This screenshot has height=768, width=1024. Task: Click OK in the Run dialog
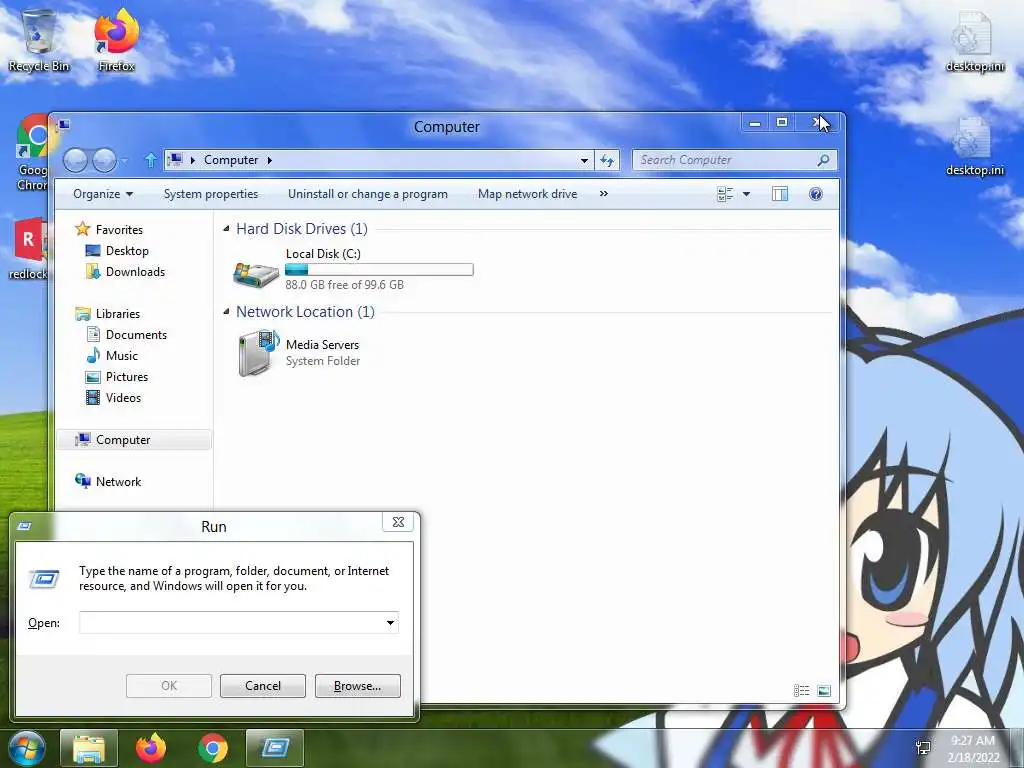click(168, 686)
